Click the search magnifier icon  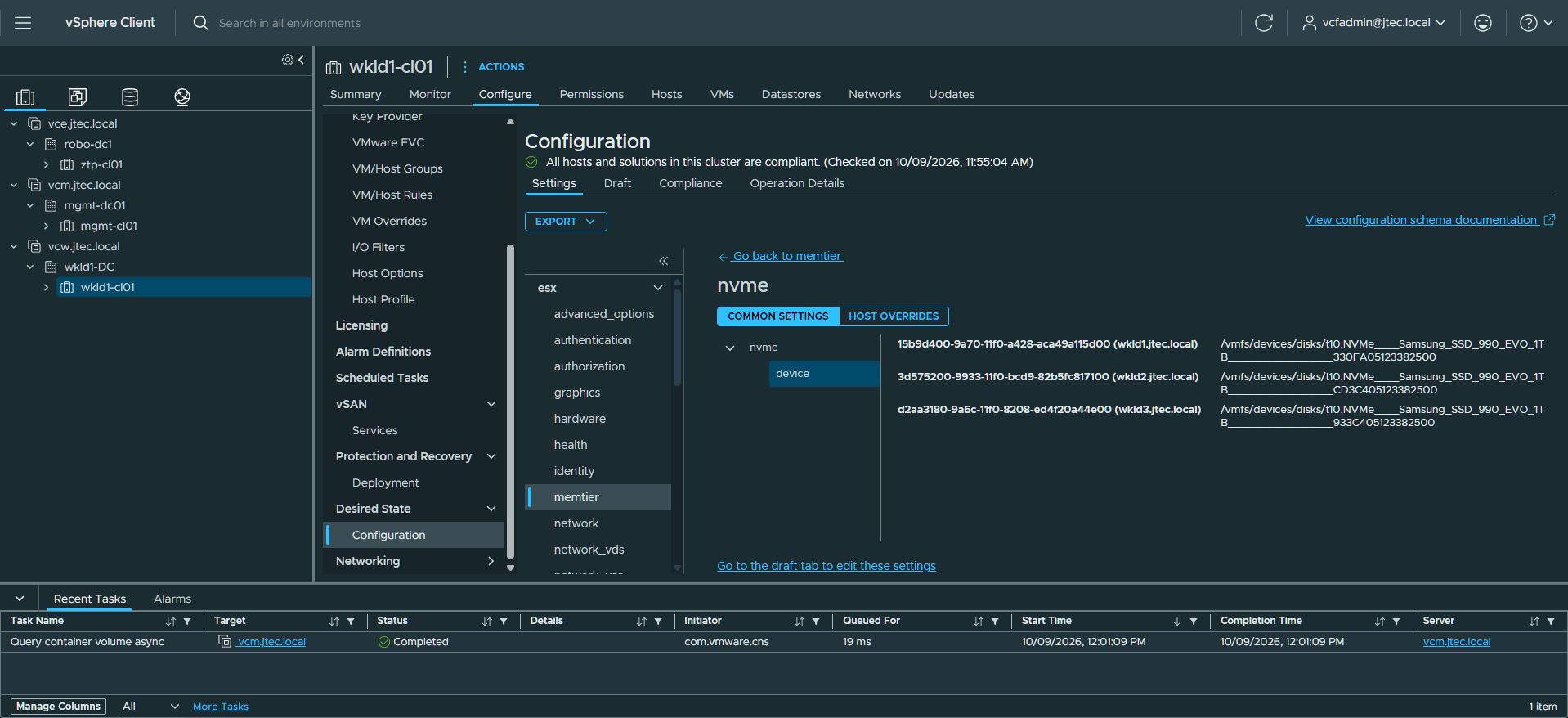[x=200, y=23]
